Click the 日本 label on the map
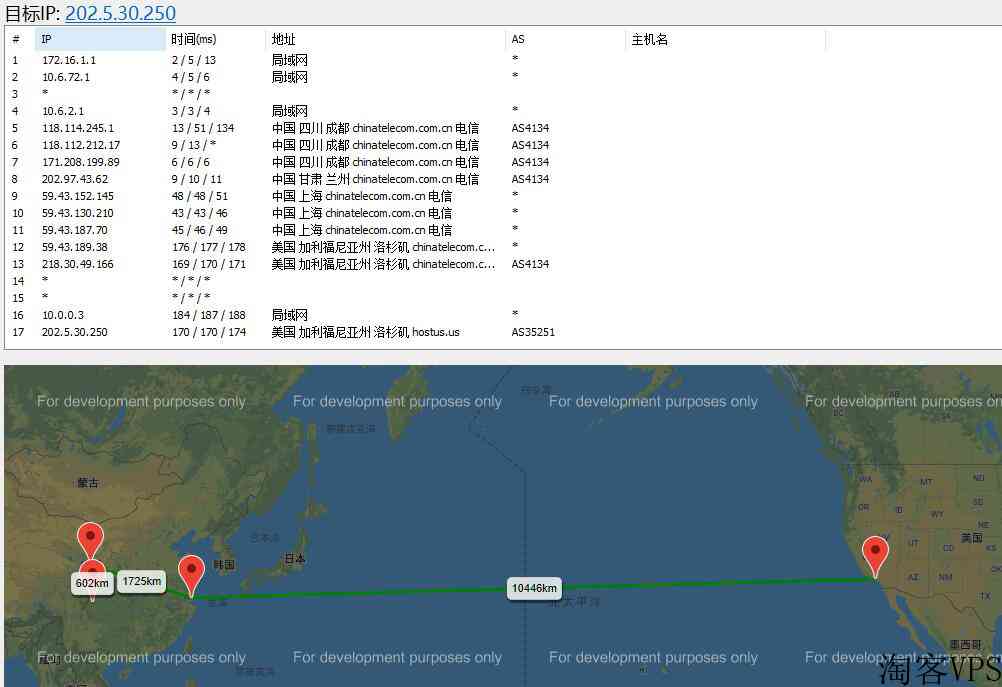 294,559
